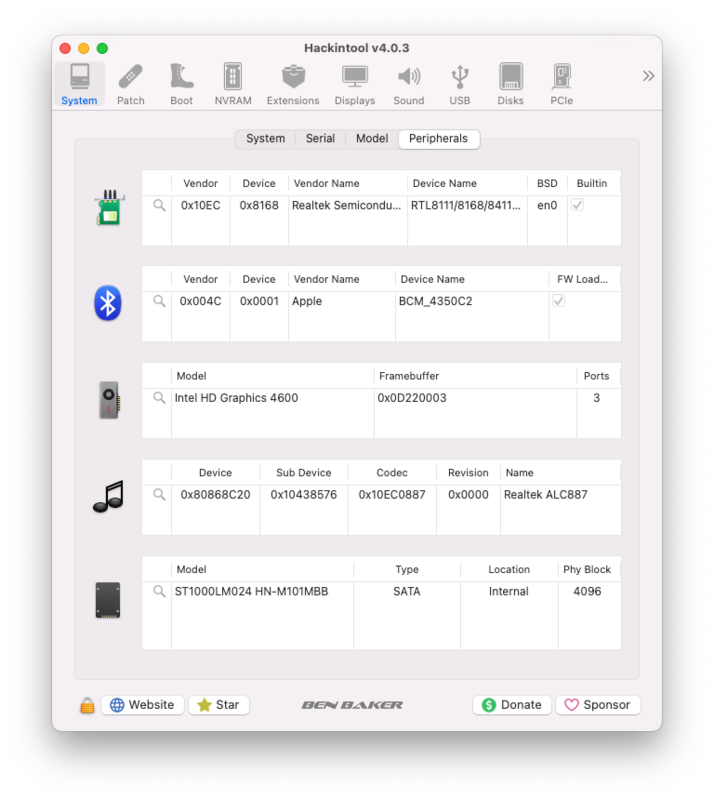This screenshot has height=800, width=714.
Task: Open the Disks toolbar section
Action: (x=510, y=85)
